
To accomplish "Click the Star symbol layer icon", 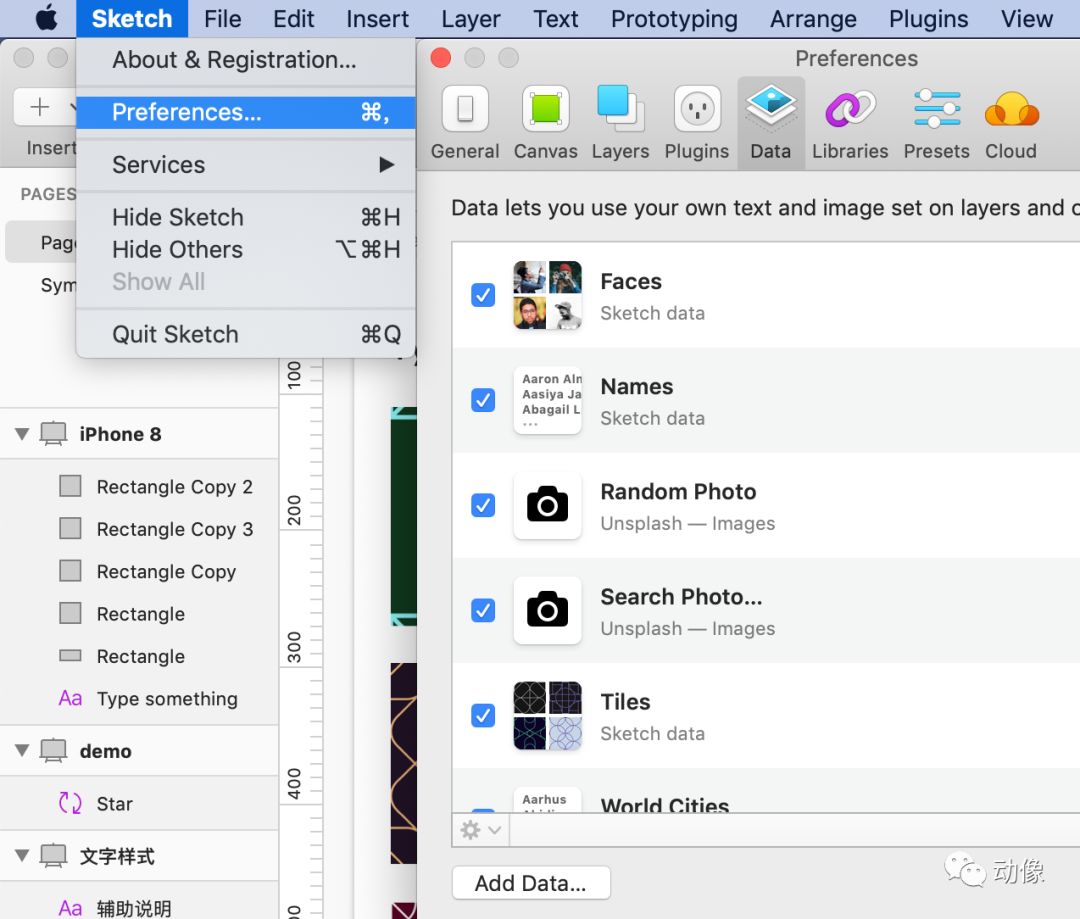I will pyautogui.click(x=70, y=803).
